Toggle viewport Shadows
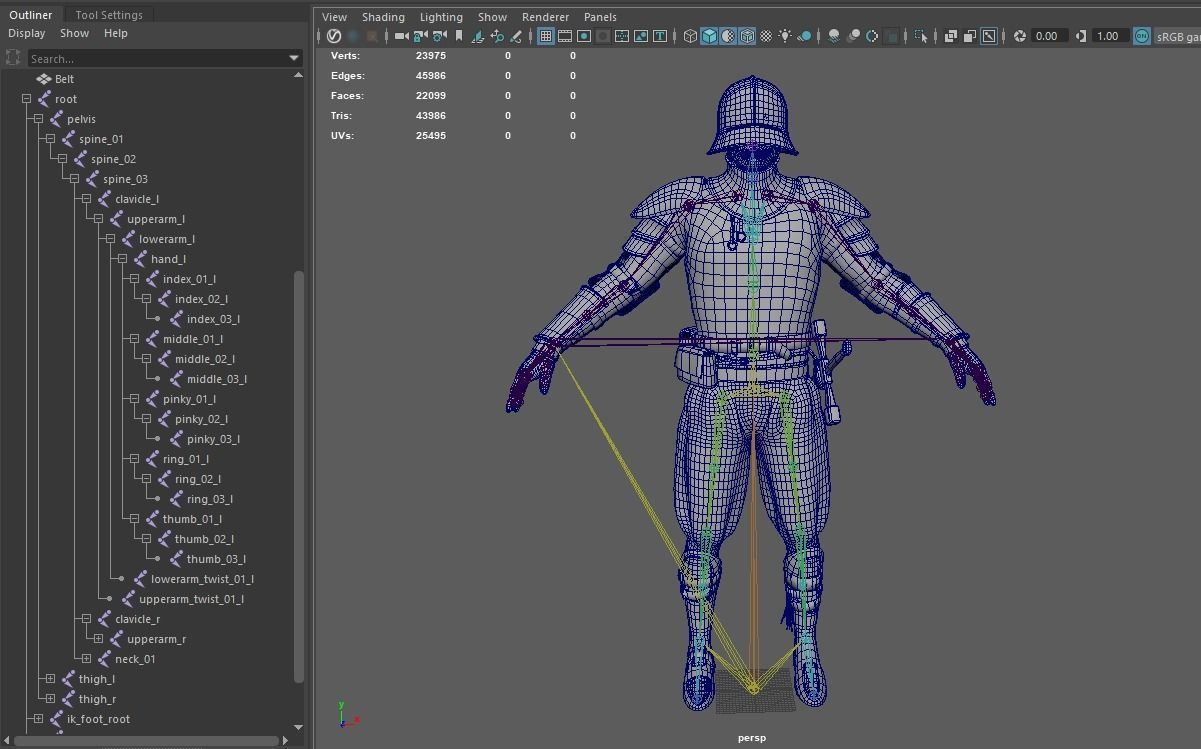Screen dimensions: 1201x749 tap(804, 36)
